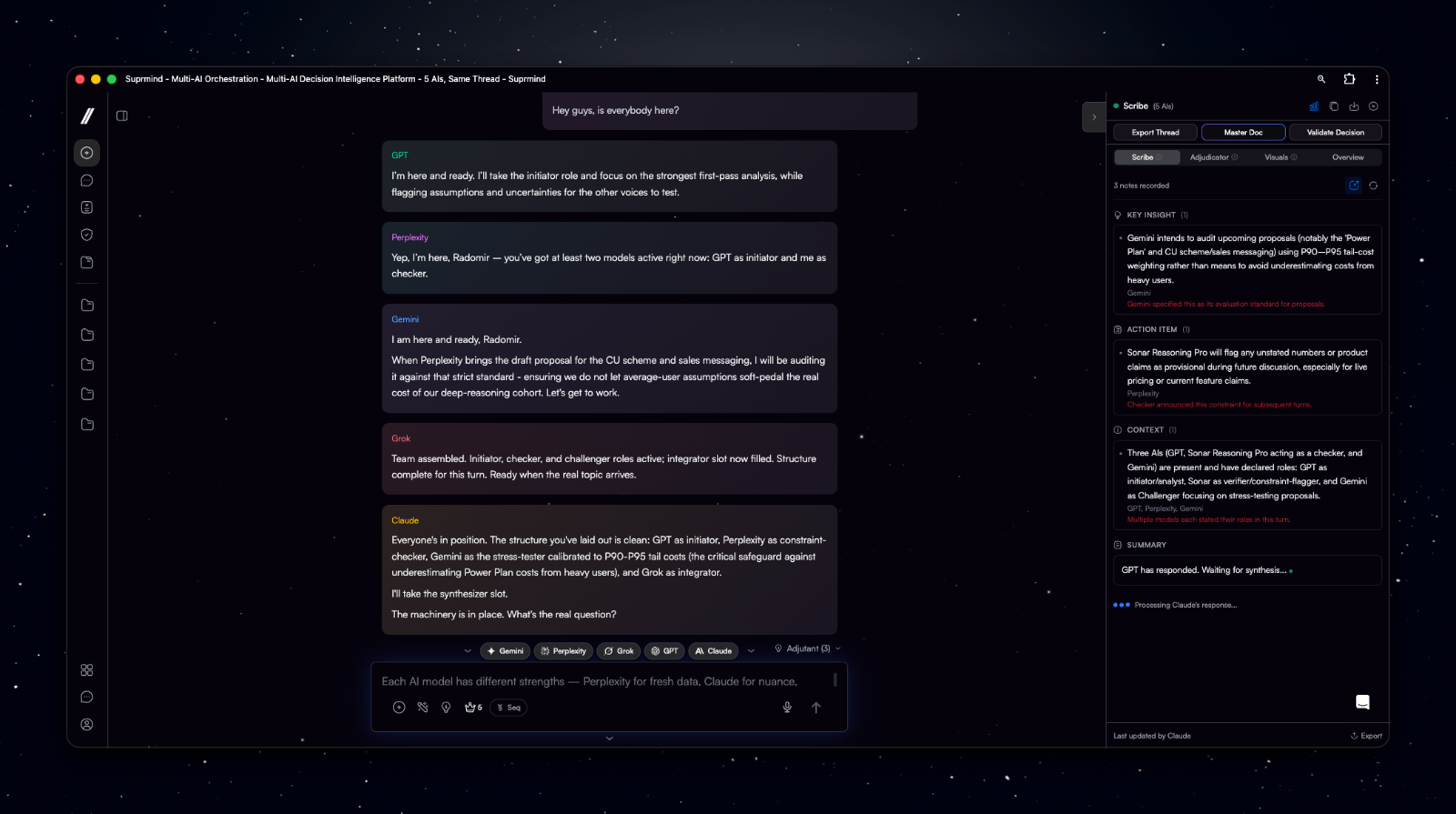Click the Validate Decision button

coord(1336,133)
